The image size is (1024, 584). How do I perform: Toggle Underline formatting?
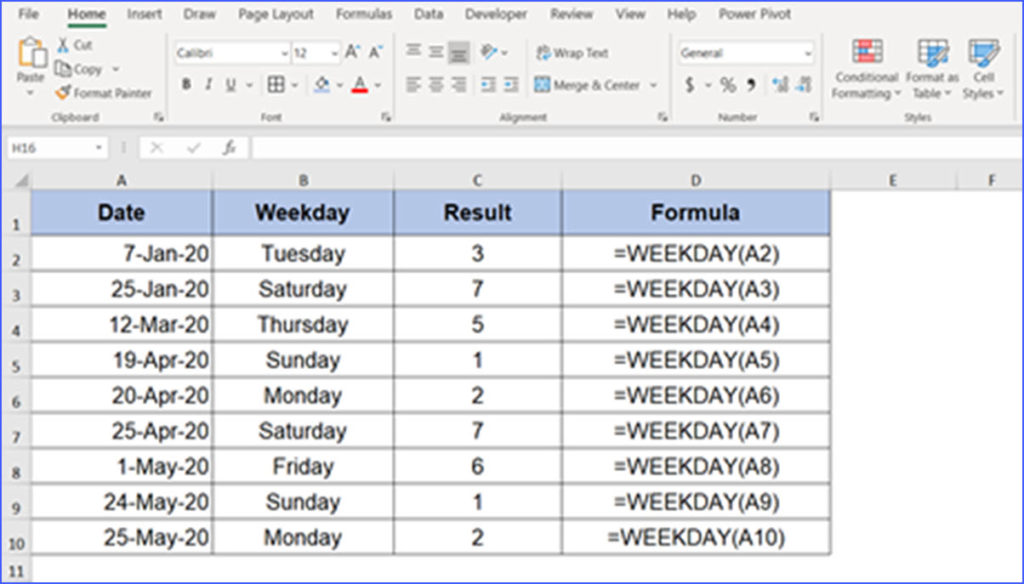[228, 85]
